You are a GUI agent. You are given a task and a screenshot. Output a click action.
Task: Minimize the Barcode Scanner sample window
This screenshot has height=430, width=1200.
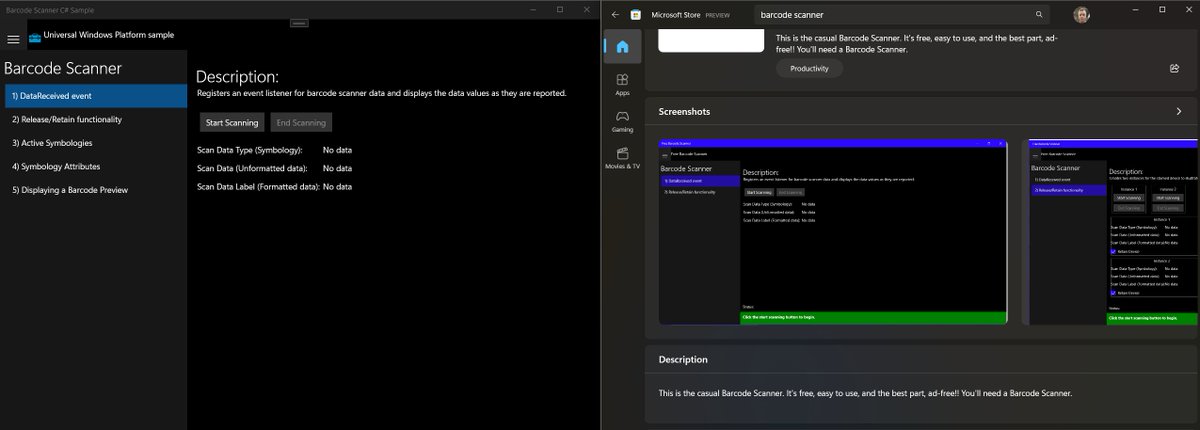coord(532,9)
